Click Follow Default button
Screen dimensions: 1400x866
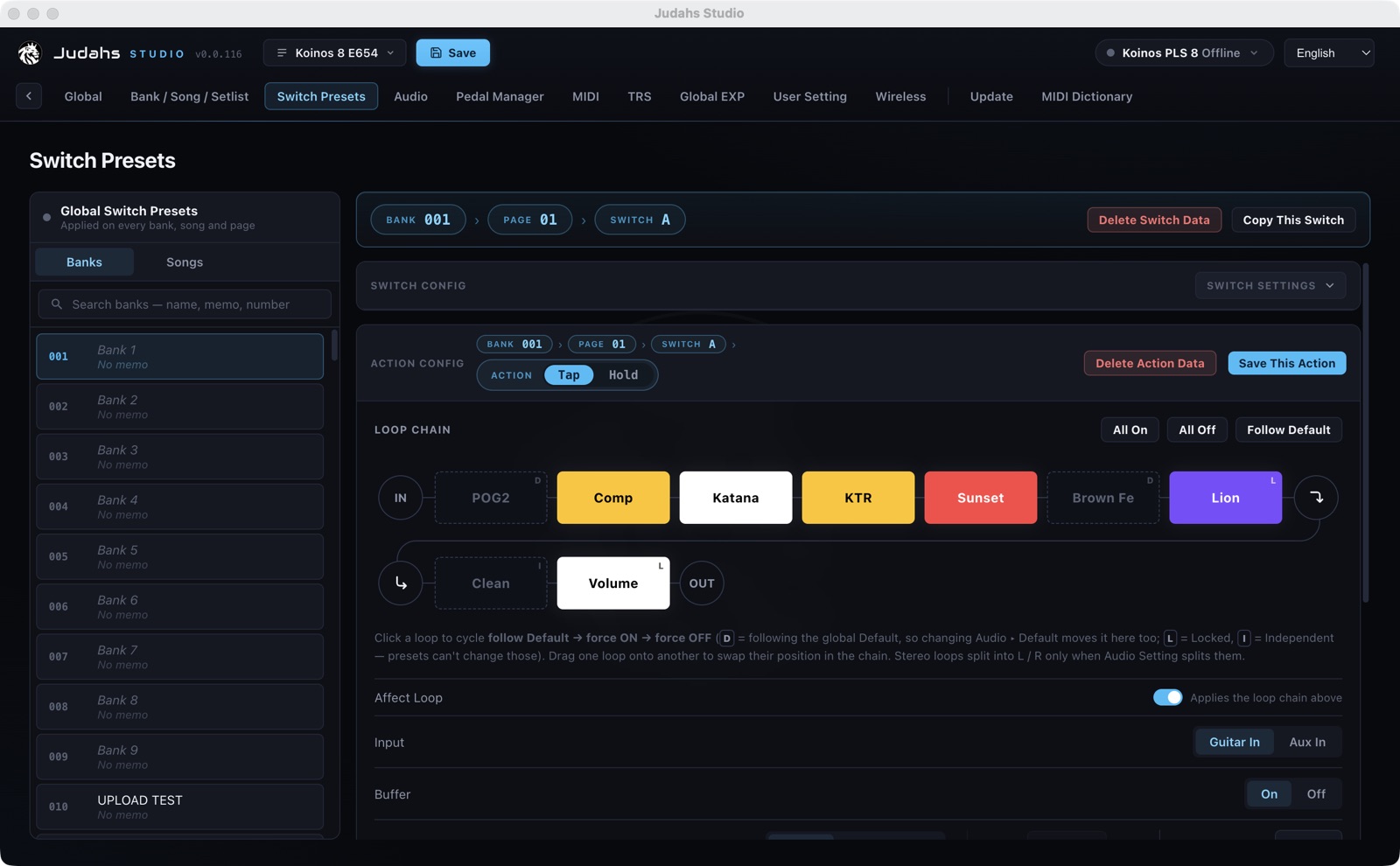(x=1289, y=430)
